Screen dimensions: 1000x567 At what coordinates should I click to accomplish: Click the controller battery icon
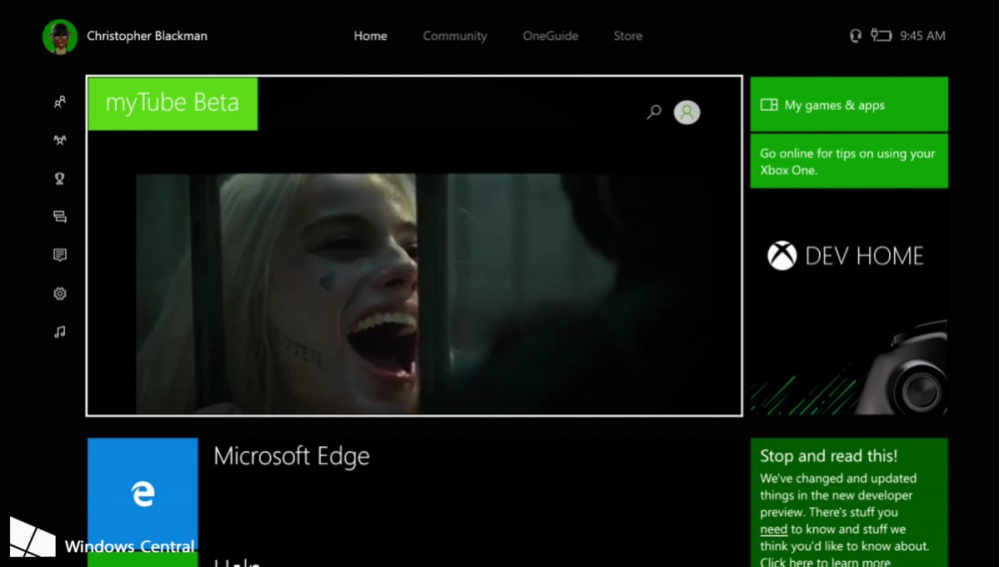click(x=880, y=36)
